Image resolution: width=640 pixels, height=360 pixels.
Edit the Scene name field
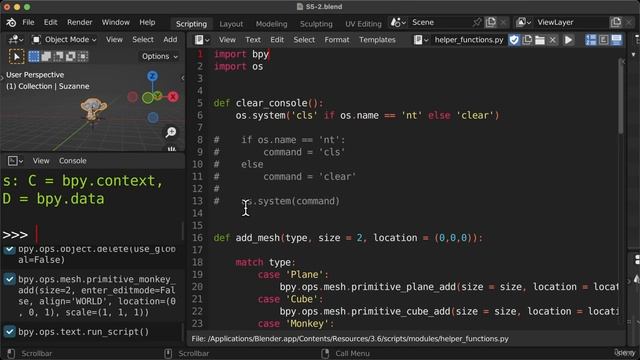(440, 22)
